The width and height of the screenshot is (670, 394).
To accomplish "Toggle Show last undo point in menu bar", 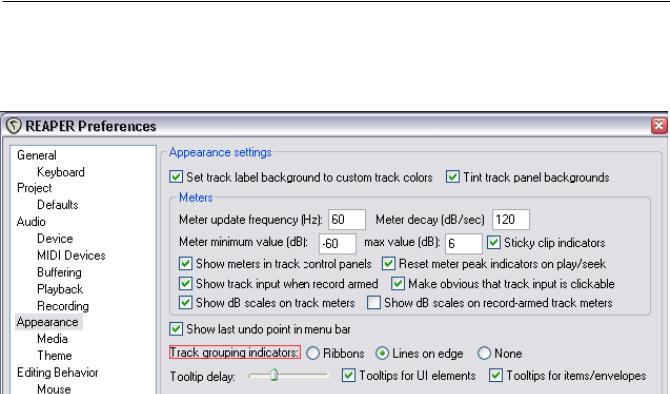I will (x=176, y=329).
